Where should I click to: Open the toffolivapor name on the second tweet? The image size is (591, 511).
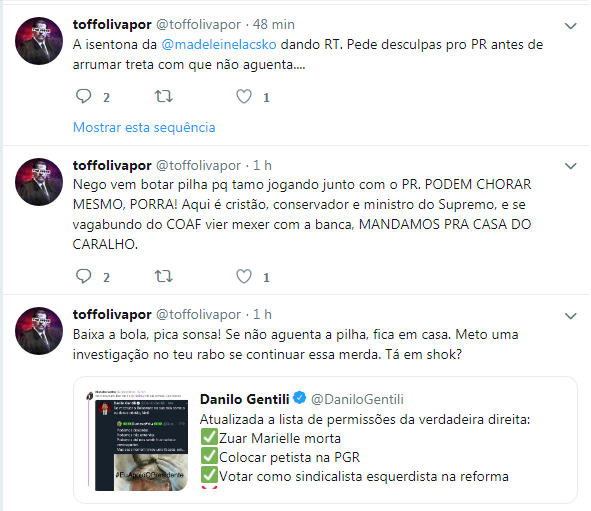point(112,165)
